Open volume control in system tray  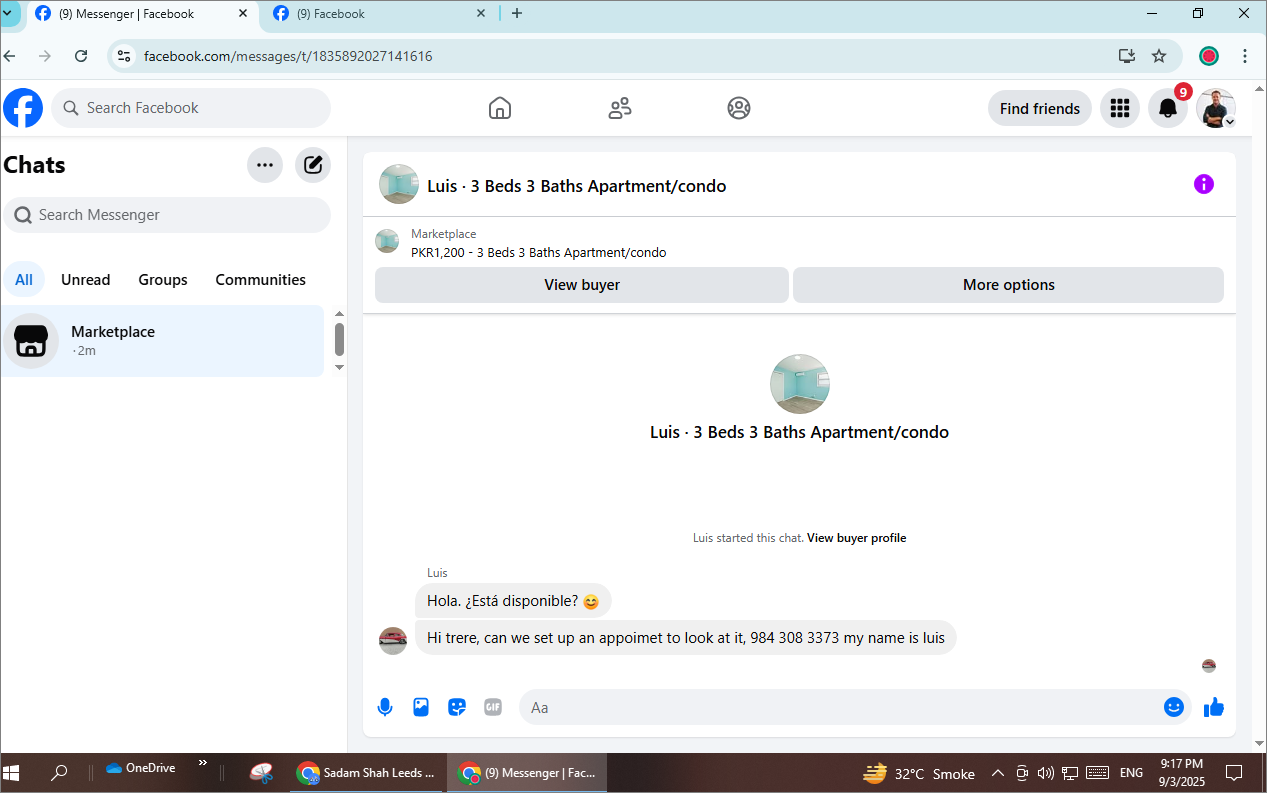[1046, 773]
